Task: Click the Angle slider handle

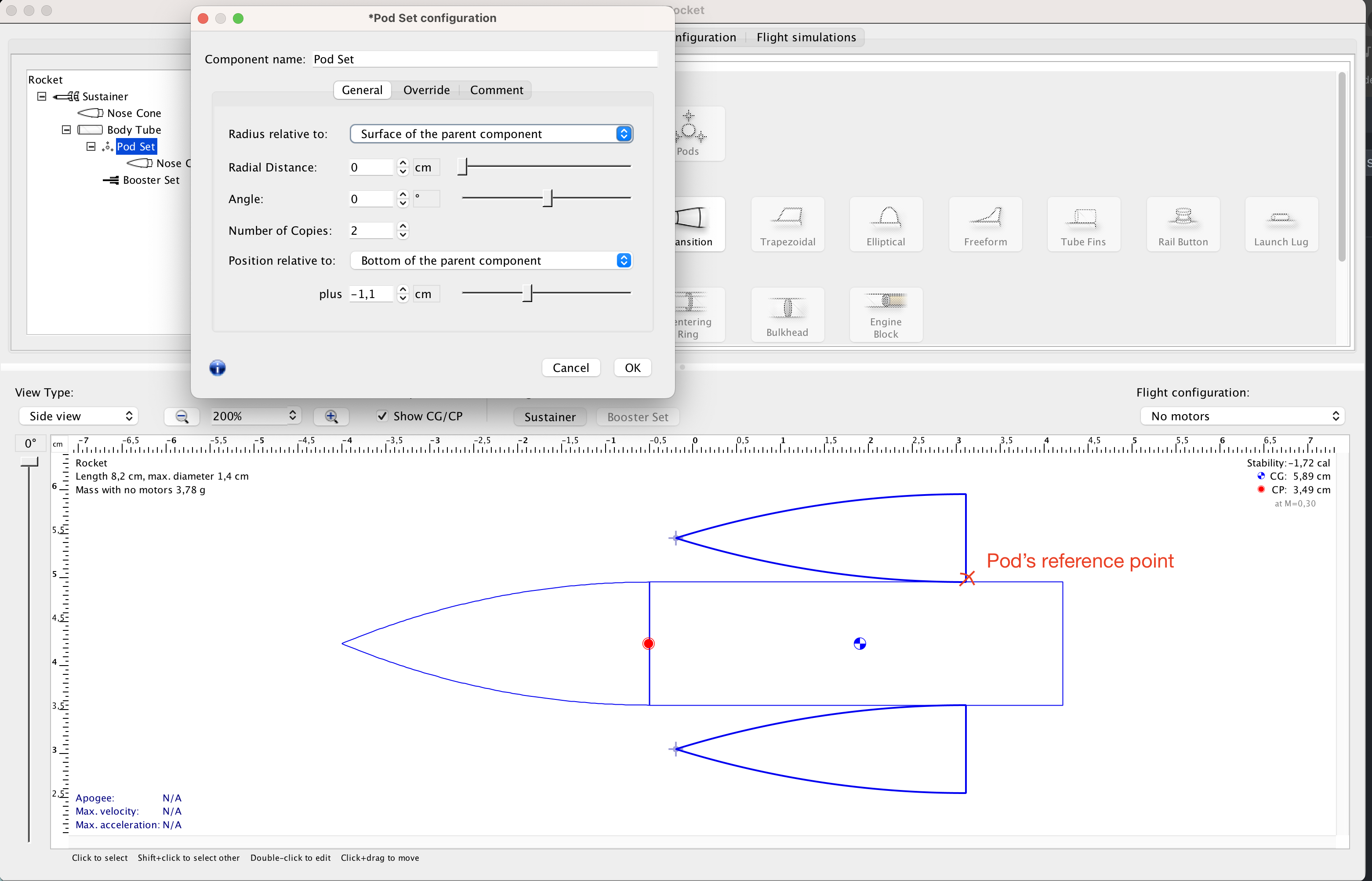Action: click(x=547, y=198)
